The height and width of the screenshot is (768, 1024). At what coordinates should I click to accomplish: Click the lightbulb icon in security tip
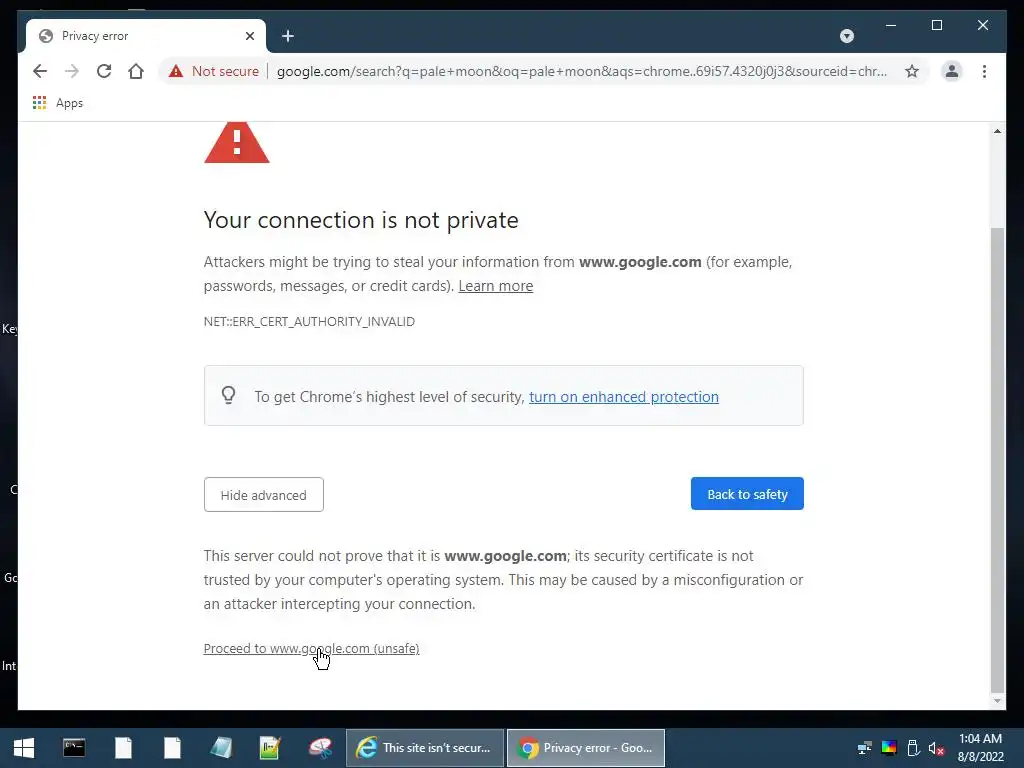[229, 395]
